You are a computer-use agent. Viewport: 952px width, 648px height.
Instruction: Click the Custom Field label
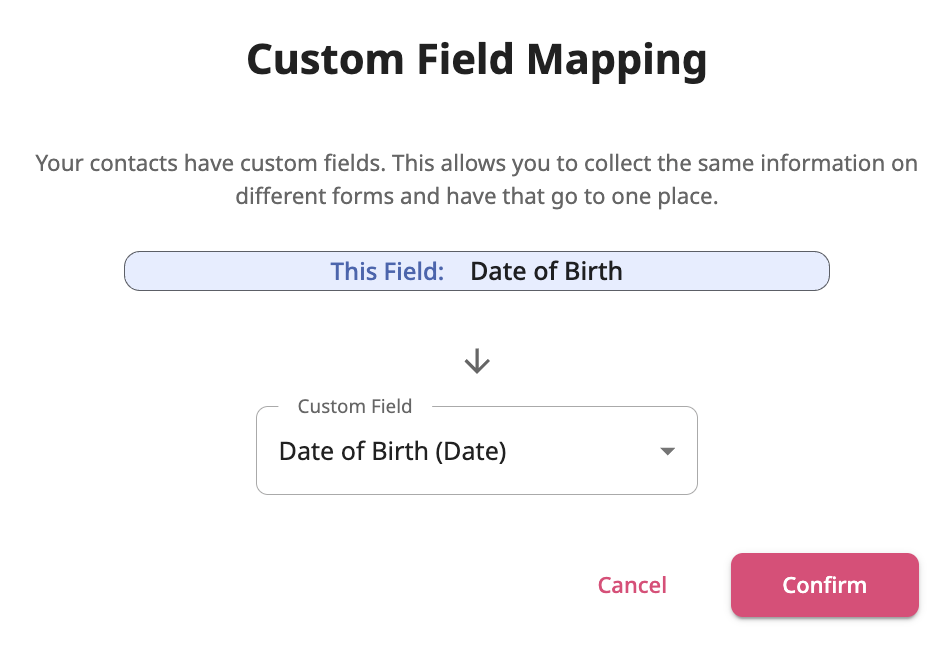[x=355, y=406]
